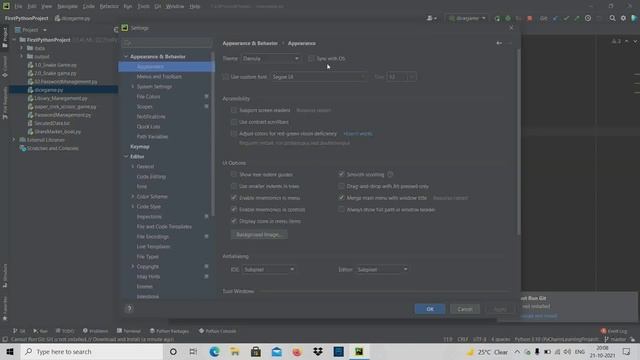
Task: Uncheck Smooth scrolling checkbox
Action: tap(341, 174)
